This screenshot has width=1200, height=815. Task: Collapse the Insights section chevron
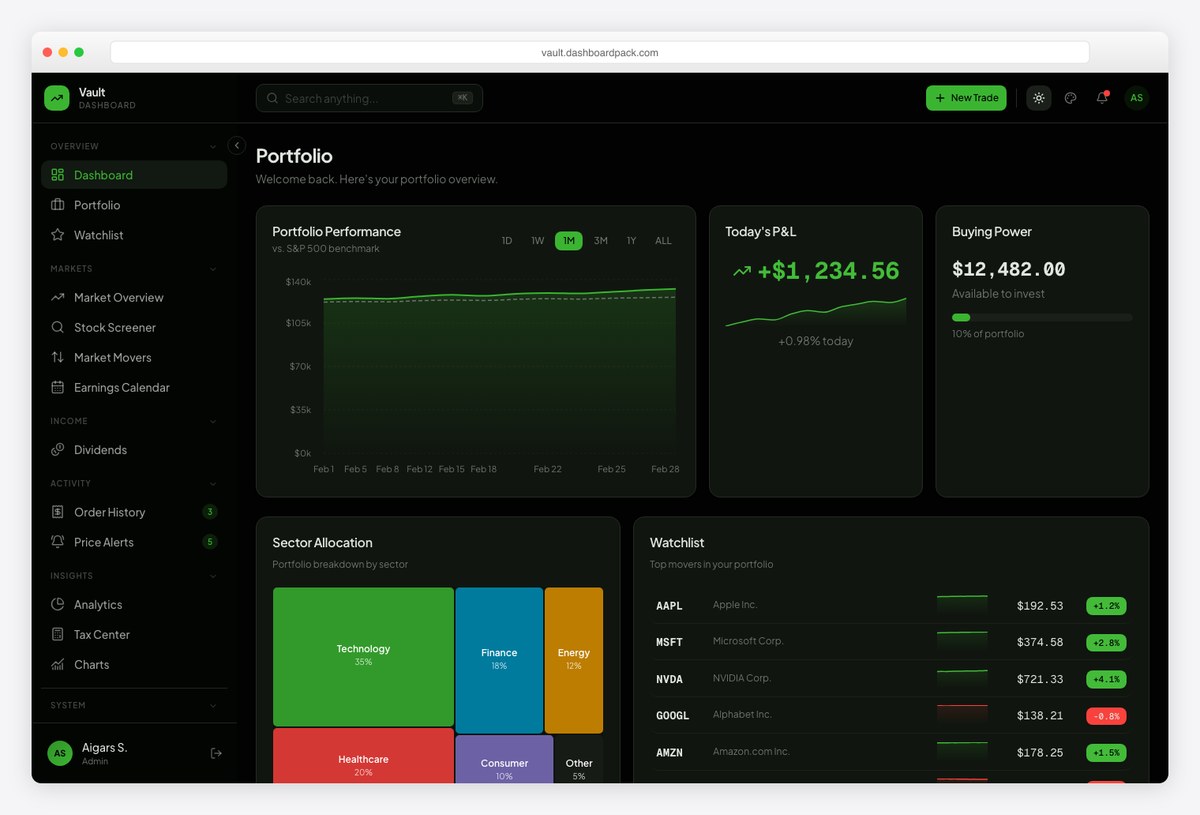tap(213, 576)
